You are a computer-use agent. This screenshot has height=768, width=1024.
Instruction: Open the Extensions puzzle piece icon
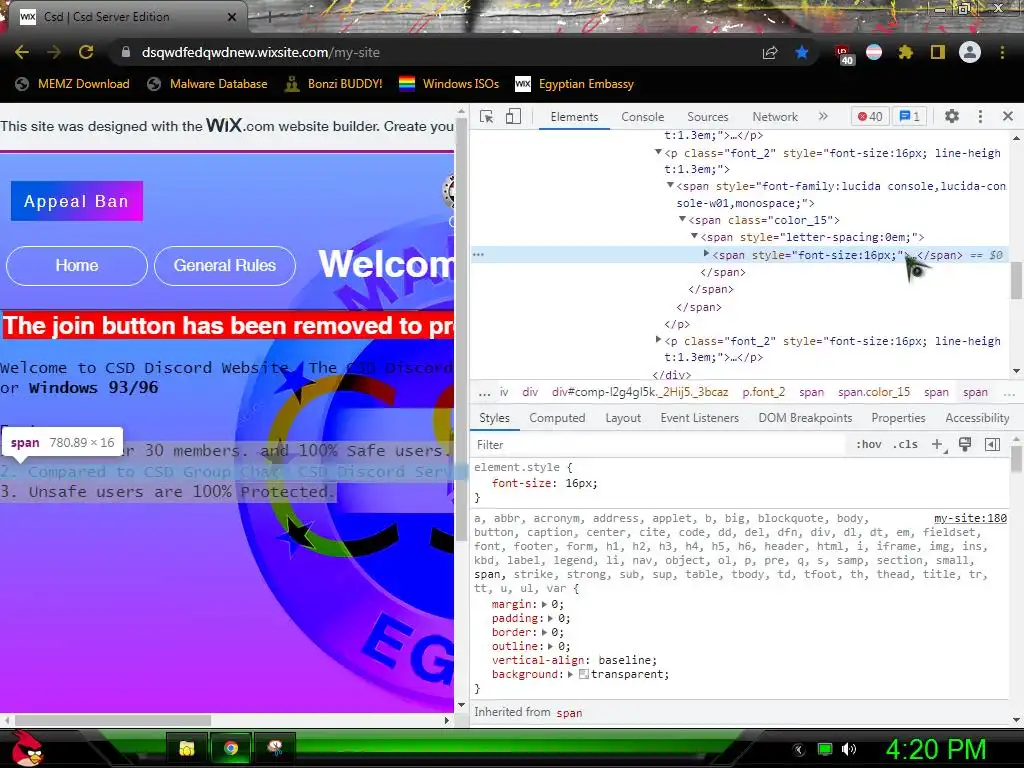[905, 52]
